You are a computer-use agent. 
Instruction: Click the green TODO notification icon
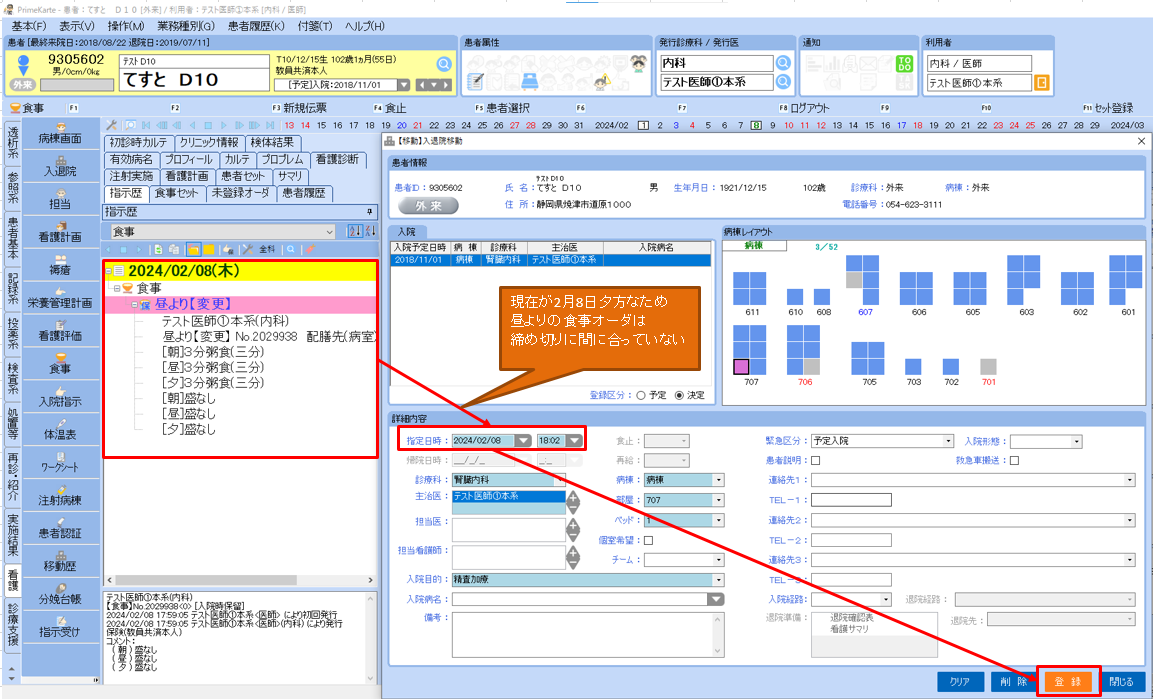pos(904,64)
